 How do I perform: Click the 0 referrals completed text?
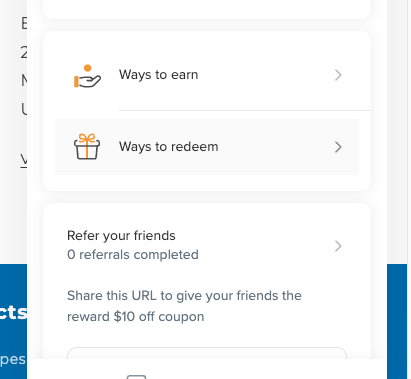tap(133, 255)
